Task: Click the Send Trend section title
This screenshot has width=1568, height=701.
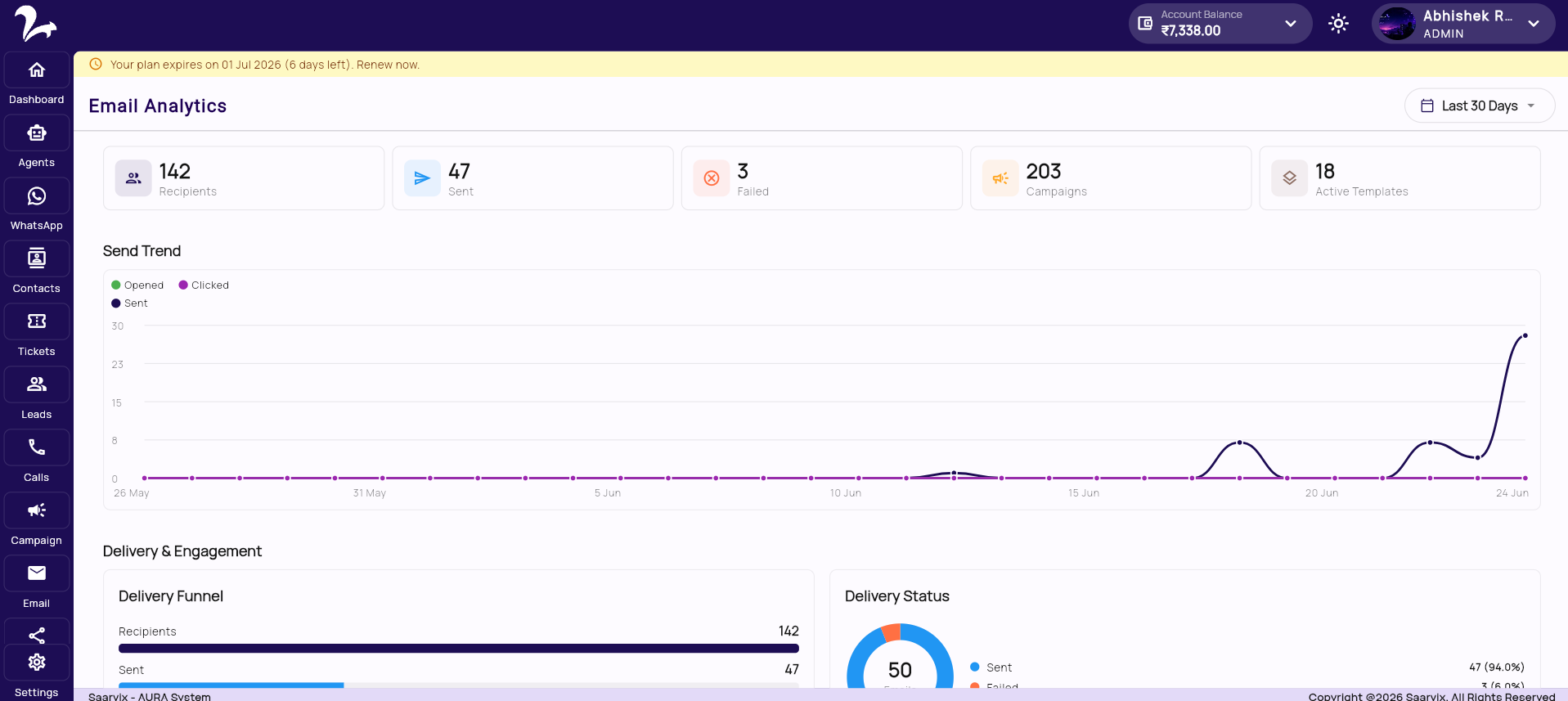Action: [142, 251]
